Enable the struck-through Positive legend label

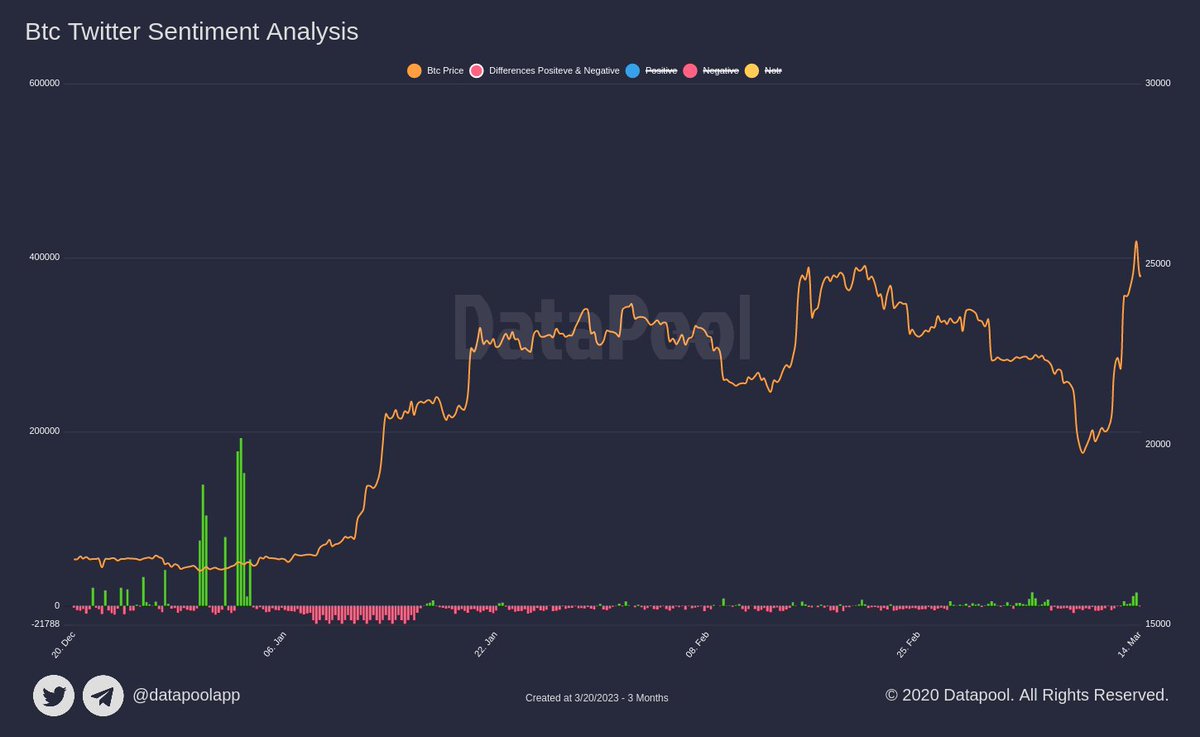pos(661,71)
